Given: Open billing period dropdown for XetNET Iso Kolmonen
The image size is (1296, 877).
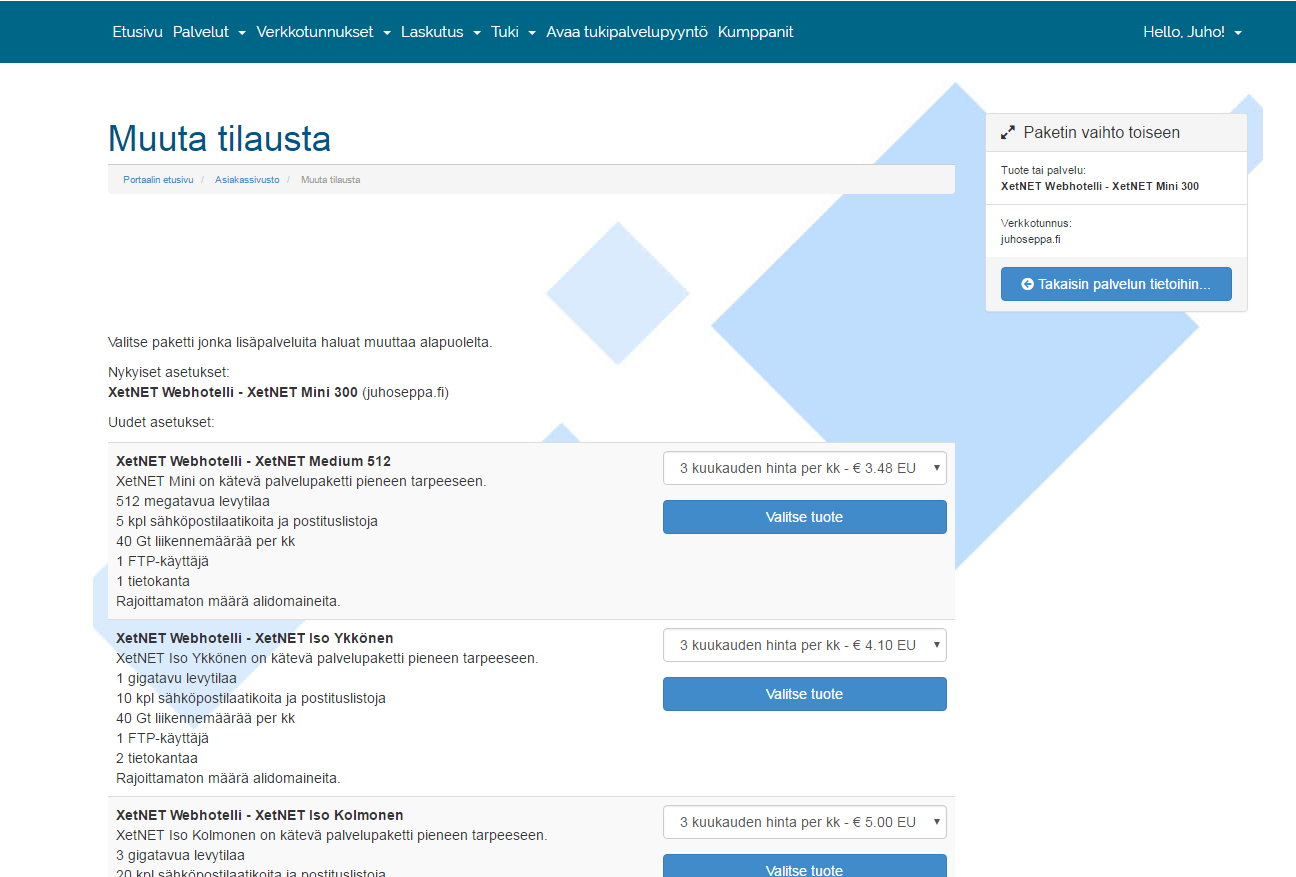Looking at the screenshot, I should pyautogui.click(x=804, y=822).
